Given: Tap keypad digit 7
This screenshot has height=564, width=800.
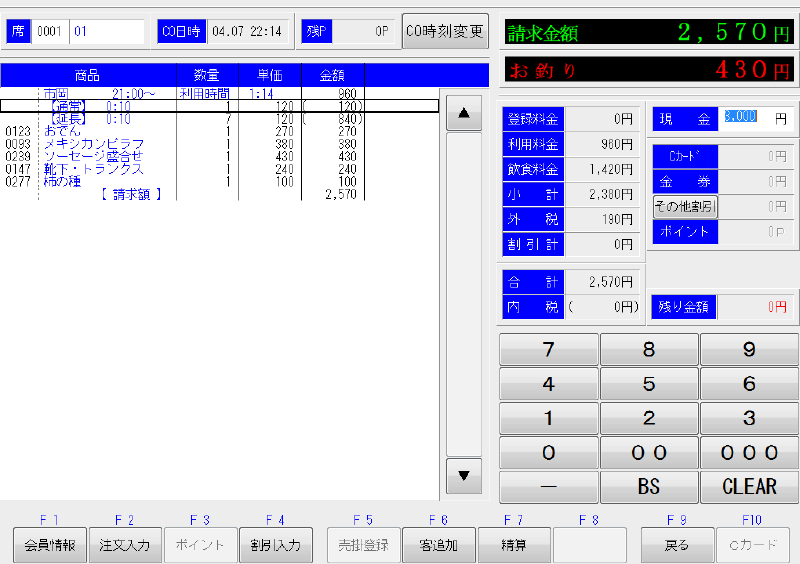Looking at the screenshot, I should [x=548, y=350].
